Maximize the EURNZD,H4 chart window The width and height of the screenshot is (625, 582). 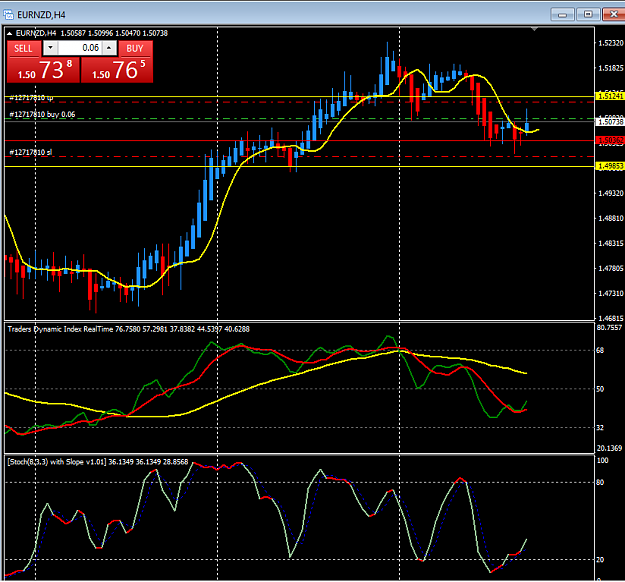pyautogui.click(x=588, y=15)
